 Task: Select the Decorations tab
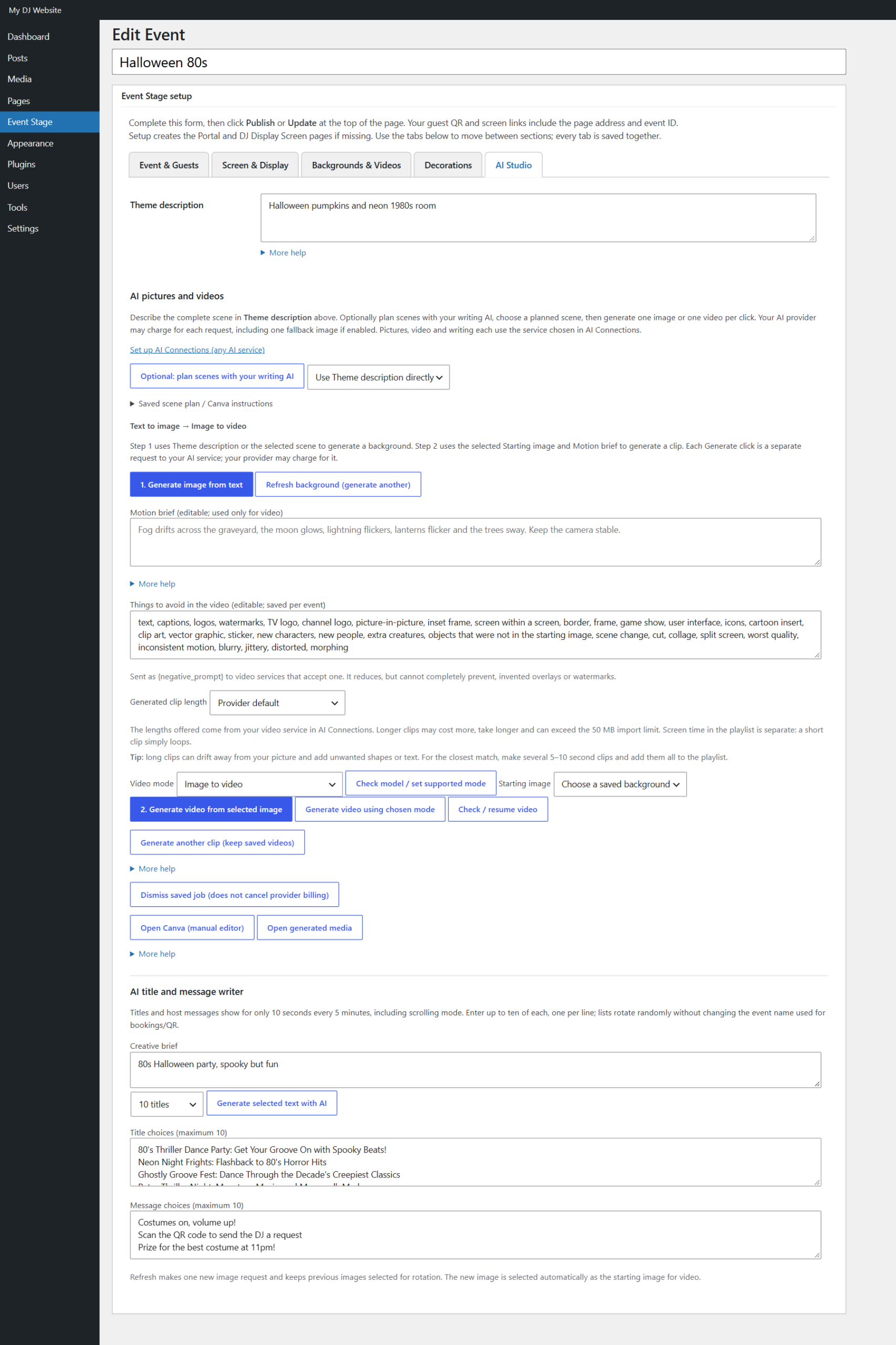point(447,164)
